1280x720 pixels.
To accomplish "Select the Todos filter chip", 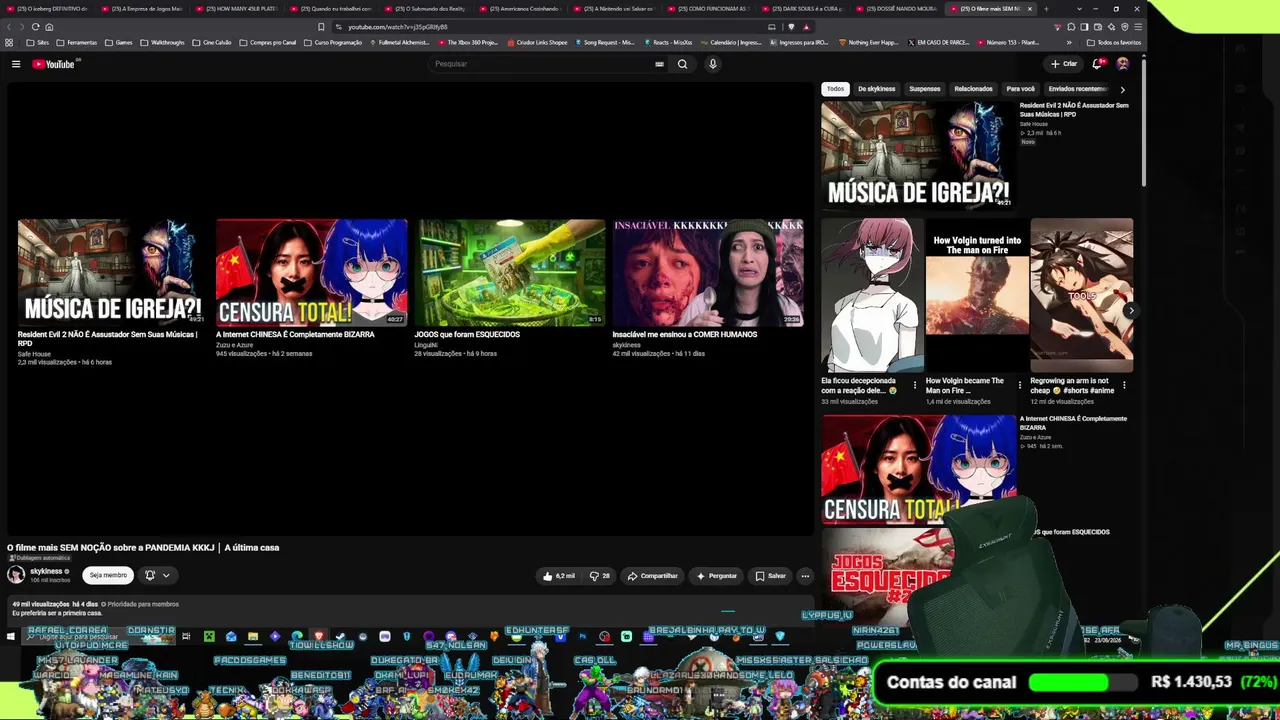I will 835,89.
